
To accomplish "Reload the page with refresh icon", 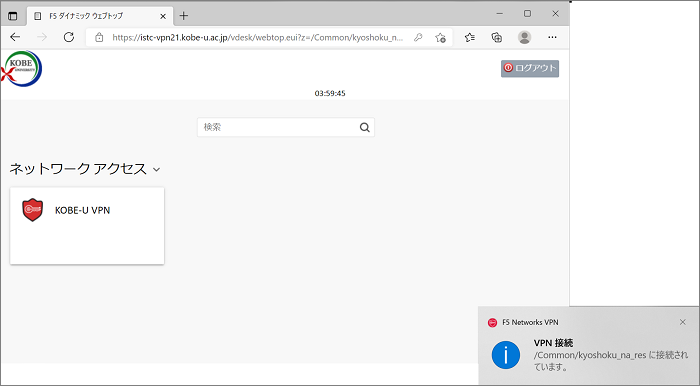I will 69,37.
